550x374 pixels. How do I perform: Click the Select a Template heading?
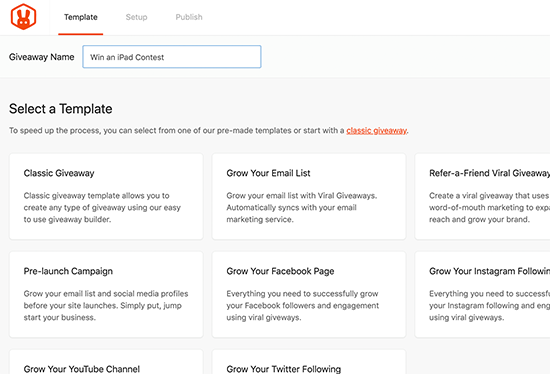coord(61,109)
